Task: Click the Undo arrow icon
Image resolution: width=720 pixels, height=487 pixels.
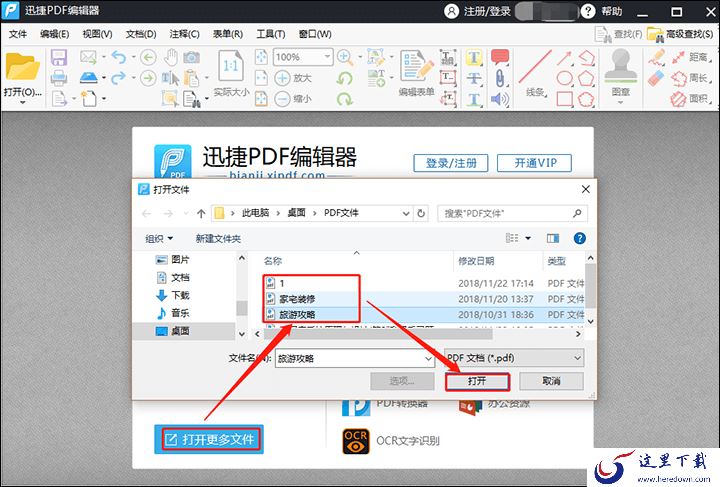Action: [x=119, y=57]
